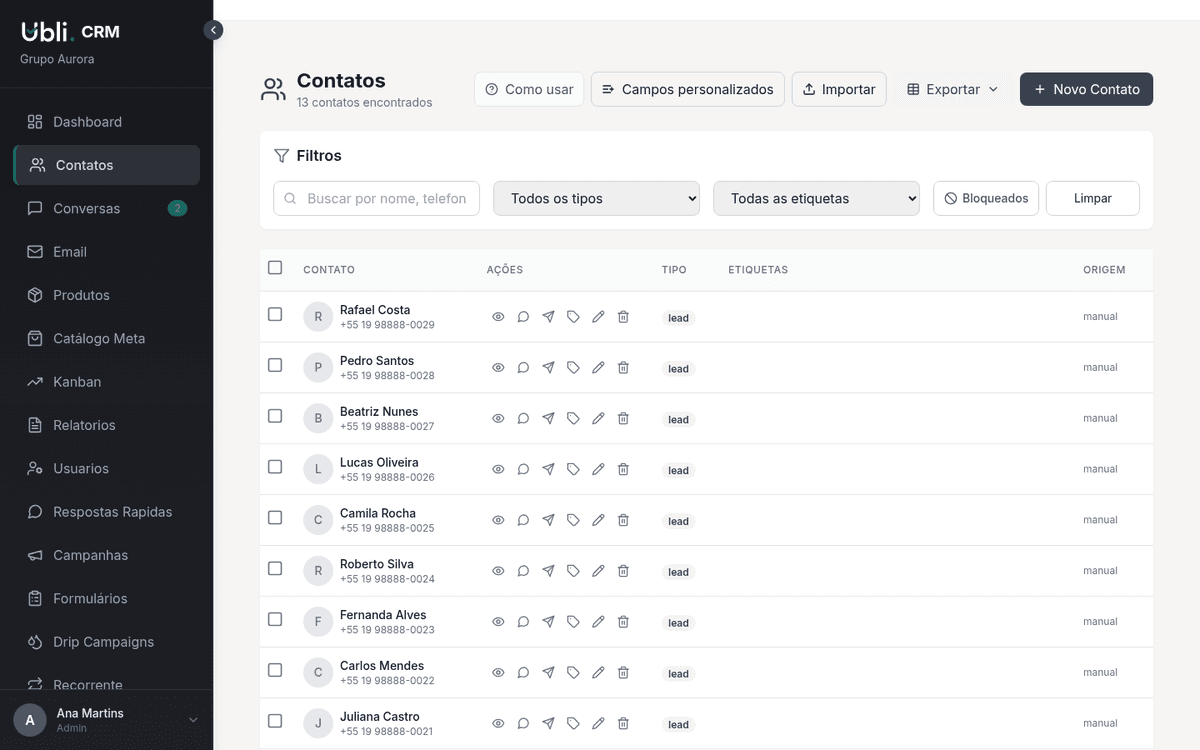Viewport: 1200px width, 750px height.
Task: Delete Rafael Costa with trash icon
Action: pos(623,317)
